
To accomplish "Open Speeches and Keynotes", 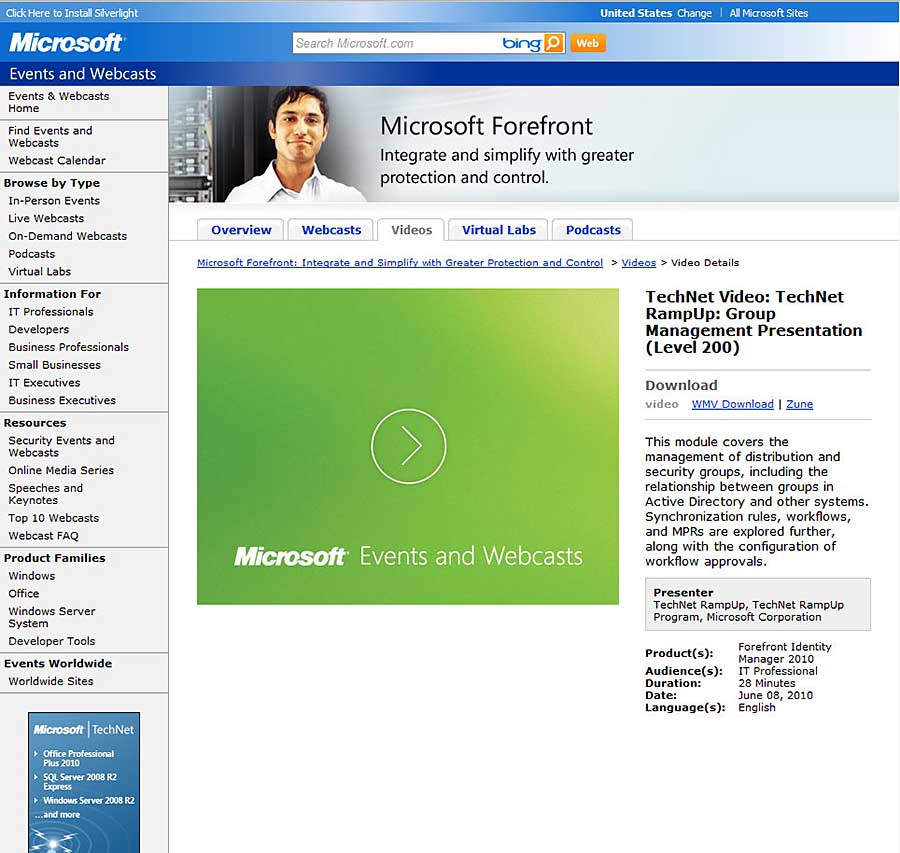I will tap(45, 494).
